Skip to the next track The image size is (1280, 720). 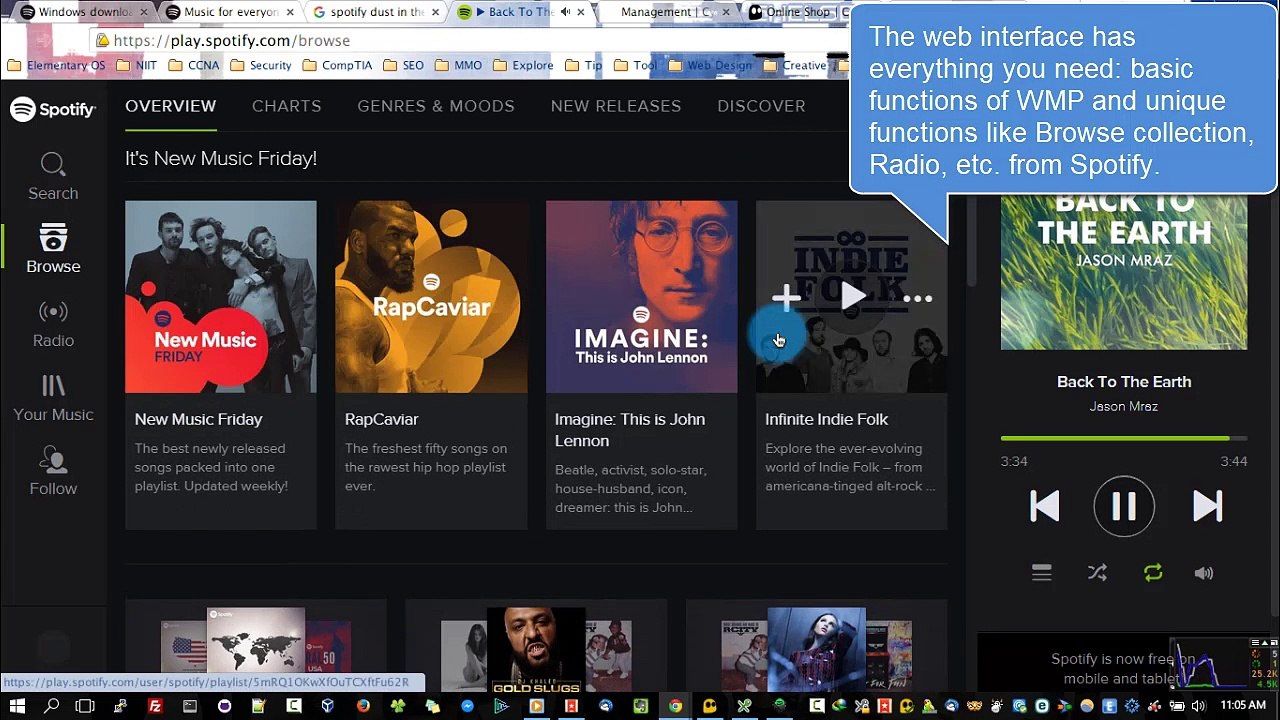coord(1207,507)
